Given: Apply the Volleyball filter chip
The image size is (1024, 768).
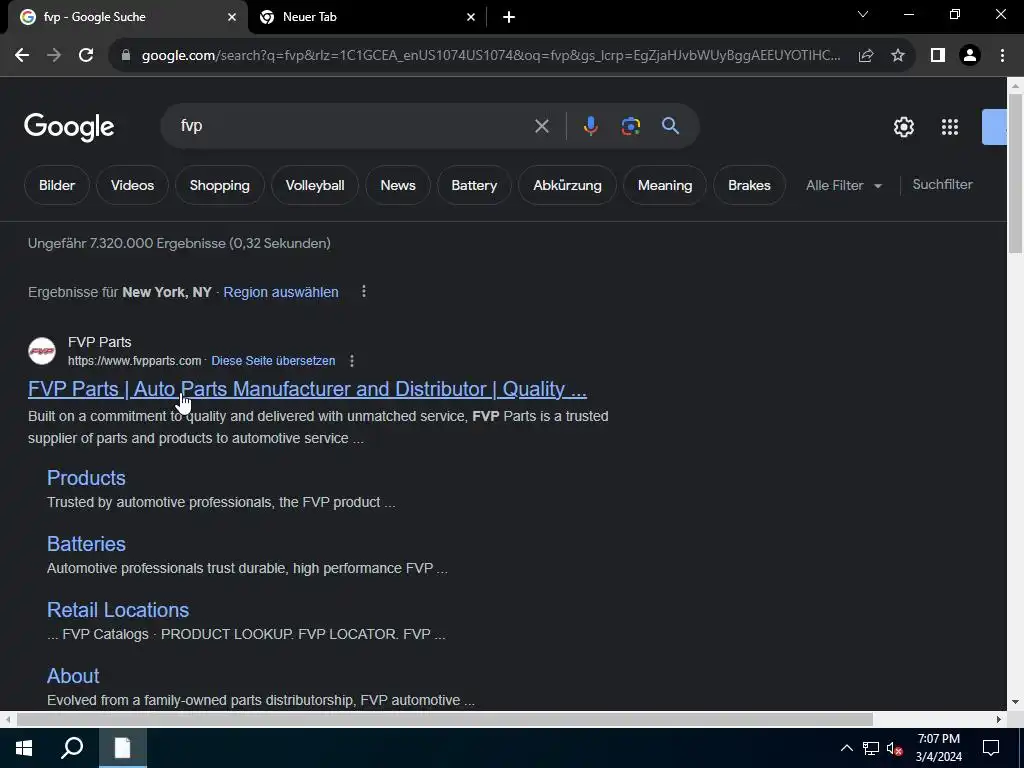Looking at the screenshot, I should [315, 185].
